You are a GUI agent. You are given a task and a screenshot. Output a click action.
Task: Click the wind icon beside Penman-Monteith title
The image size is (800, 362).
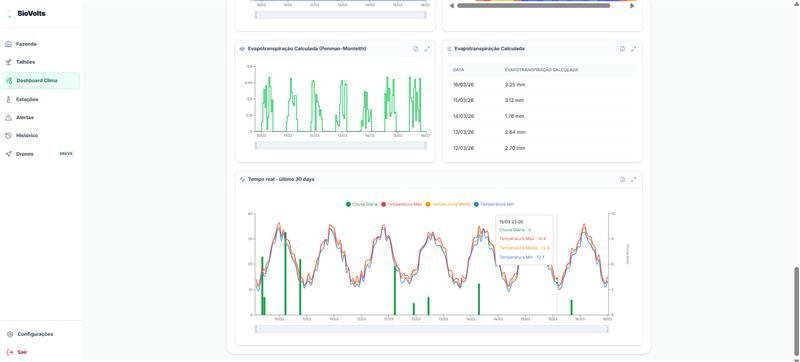pos(242,49)
